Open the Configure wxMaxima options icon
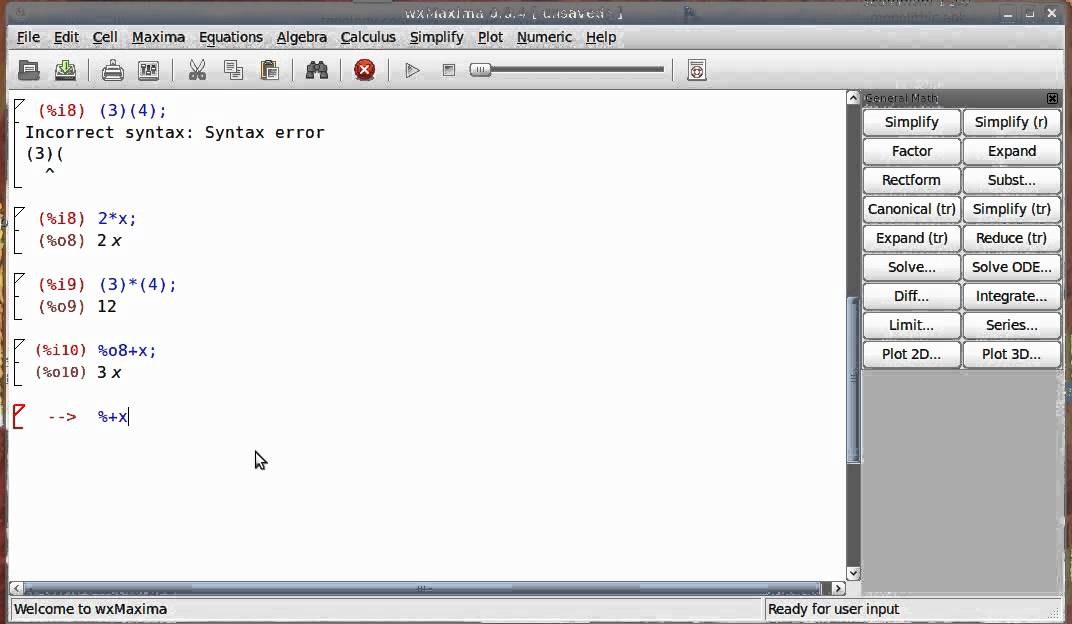 pos(148,70)
